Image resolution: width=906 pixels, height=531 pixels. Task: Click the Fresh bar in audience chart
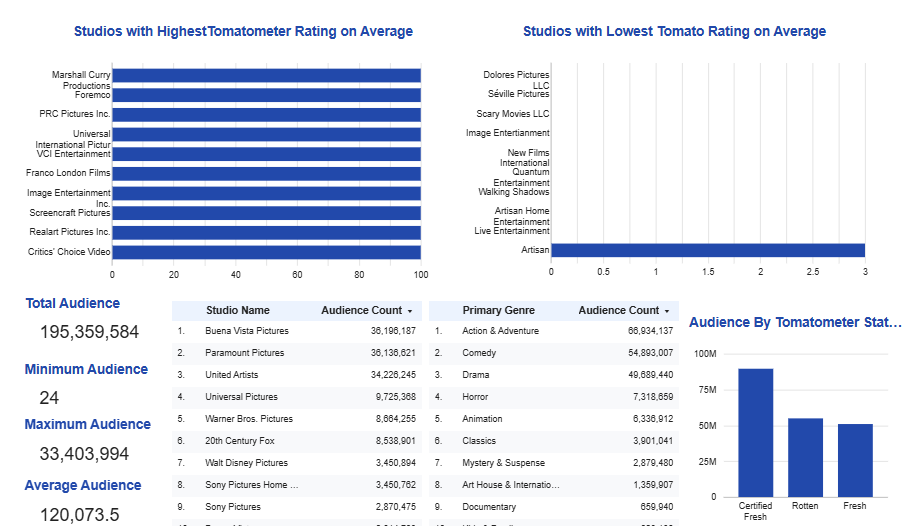coord(855,460)
